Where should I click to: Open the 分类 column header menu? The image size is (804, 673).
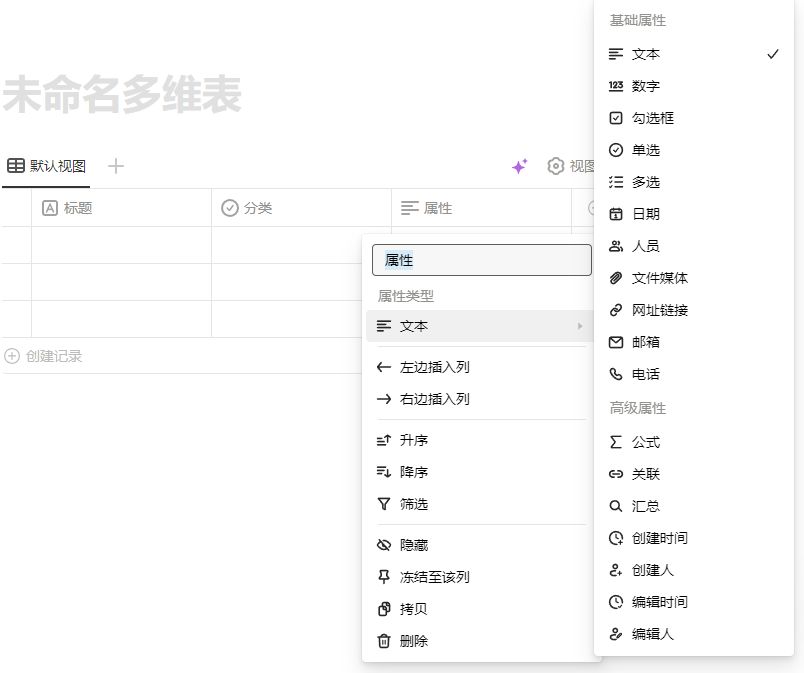(x=301, y=208)
